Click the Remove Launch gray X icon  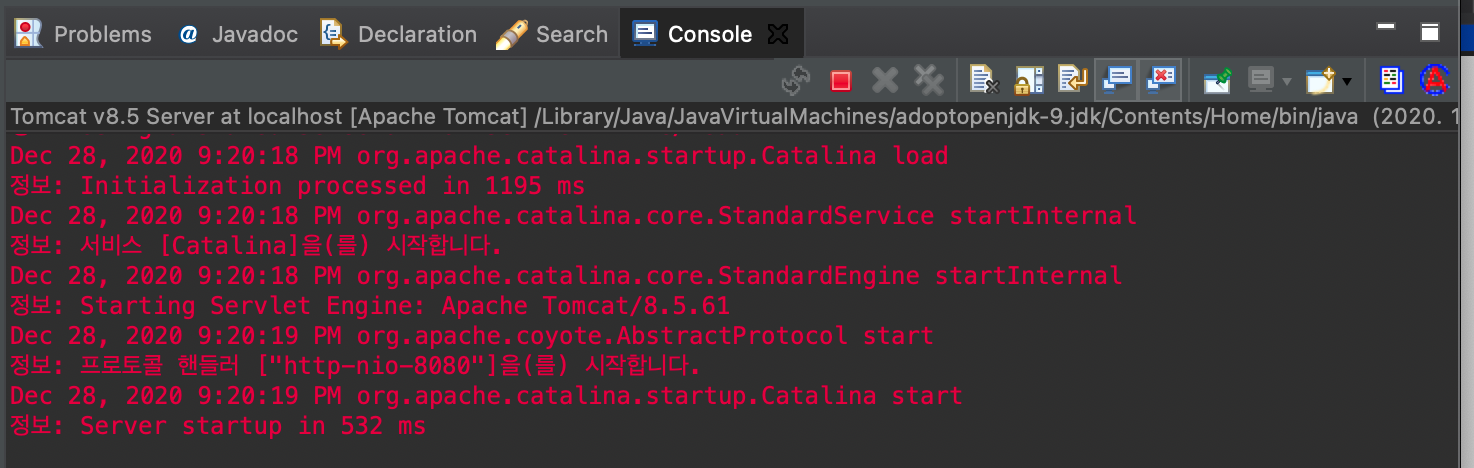(885, 80)
